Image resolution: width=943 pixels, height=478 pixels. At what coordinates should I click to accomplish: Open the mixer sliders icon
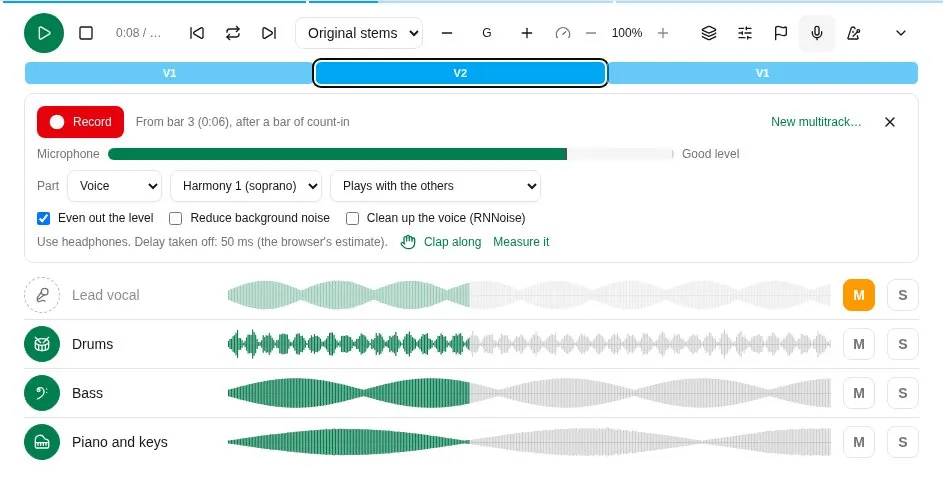tap(745, 33)
